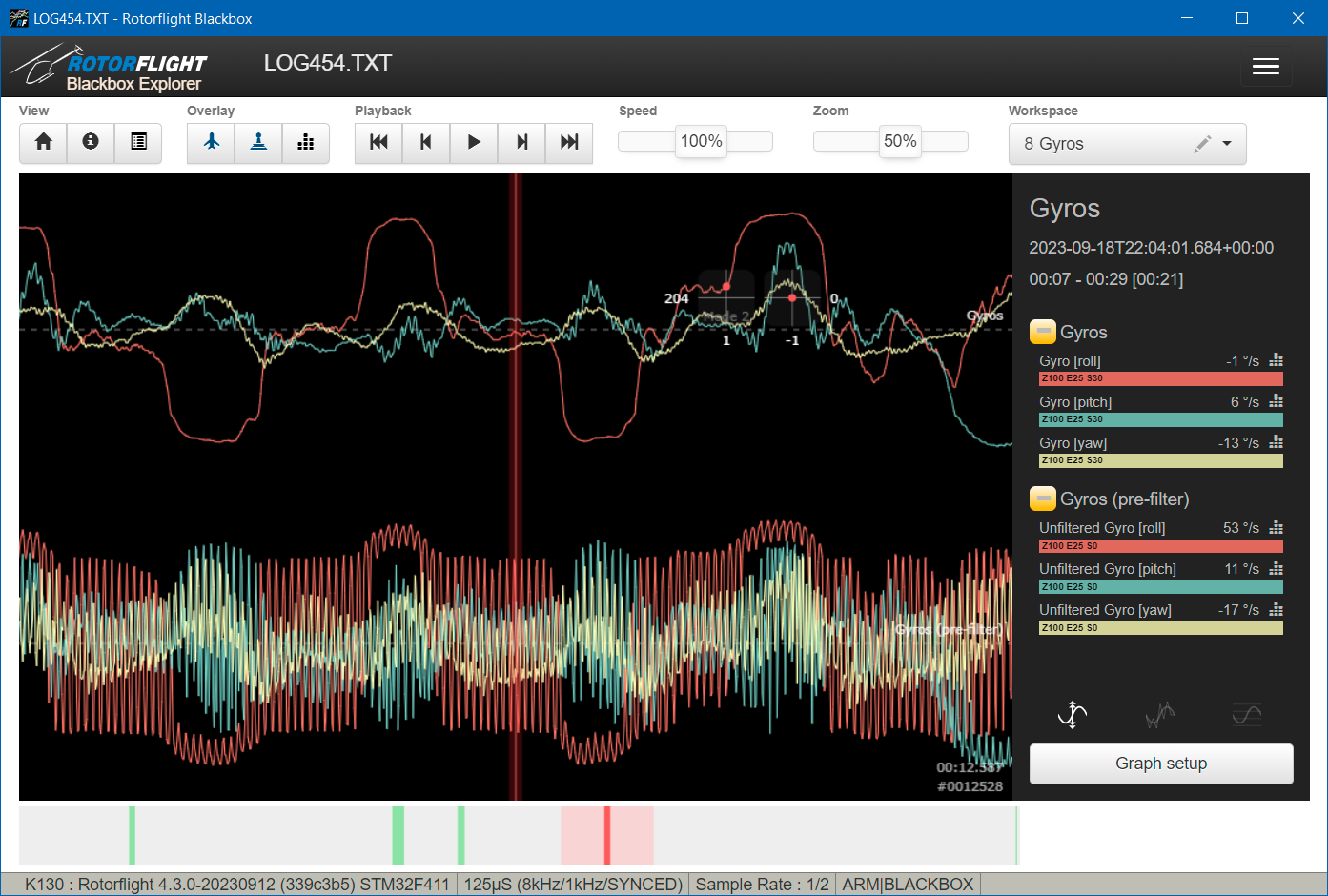Jump to start of log

(x=378, y=142)
